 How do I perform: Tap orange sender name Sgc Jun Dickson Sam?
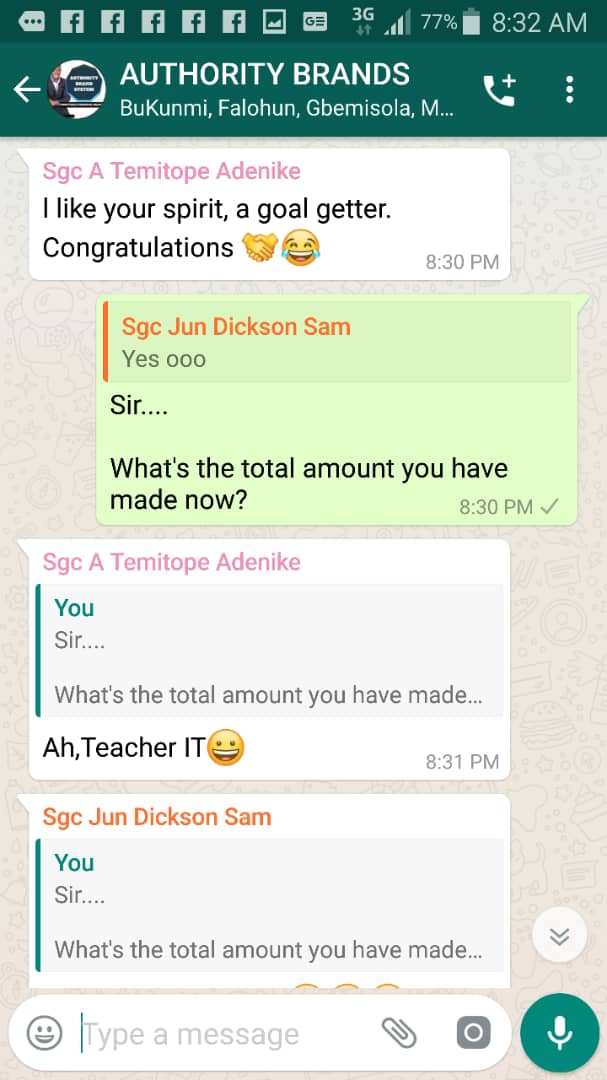[157, 817]
